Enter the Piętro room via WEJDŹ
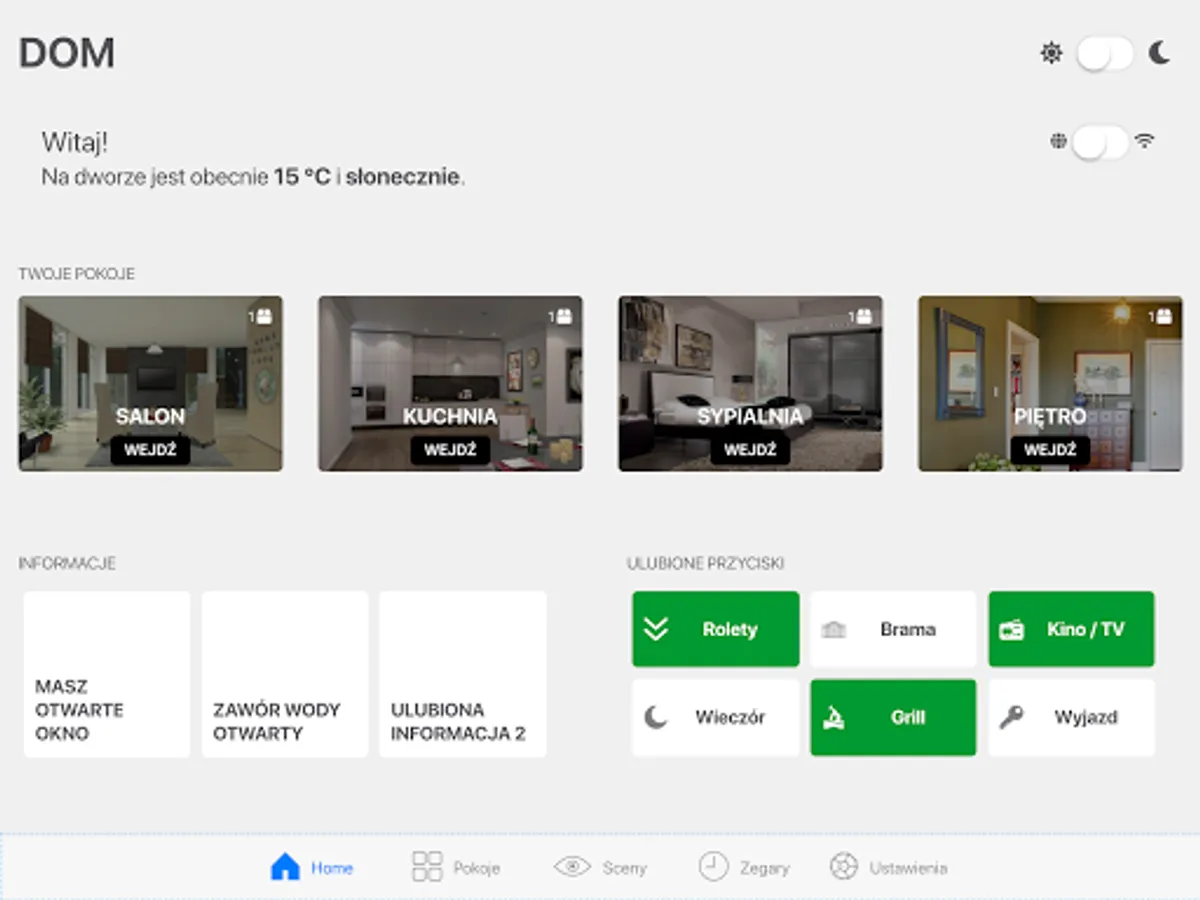This screenshot has width=1200, height=900. coord(1050,450)
